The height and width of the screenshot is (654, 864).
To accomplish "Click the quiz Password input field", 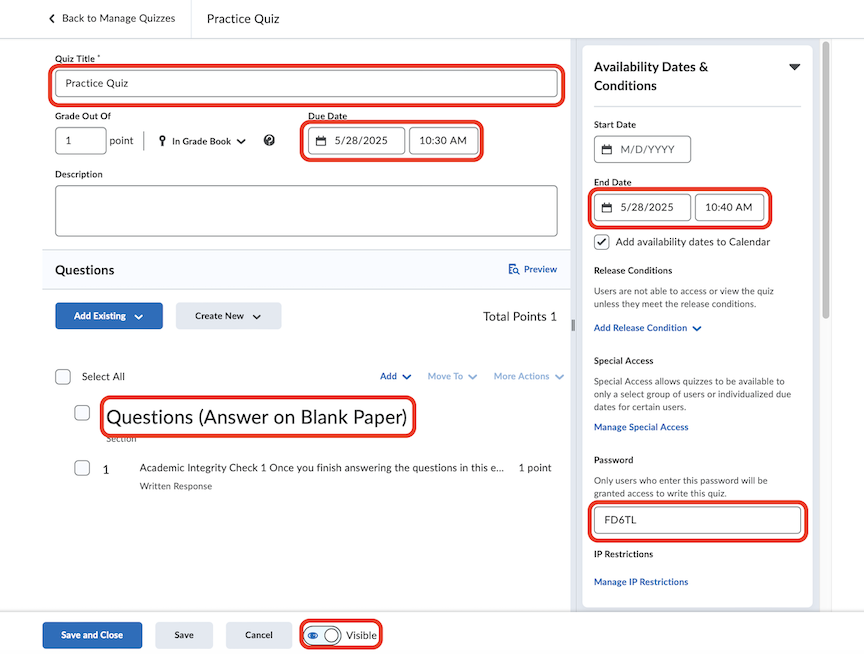I will (697, 520).
